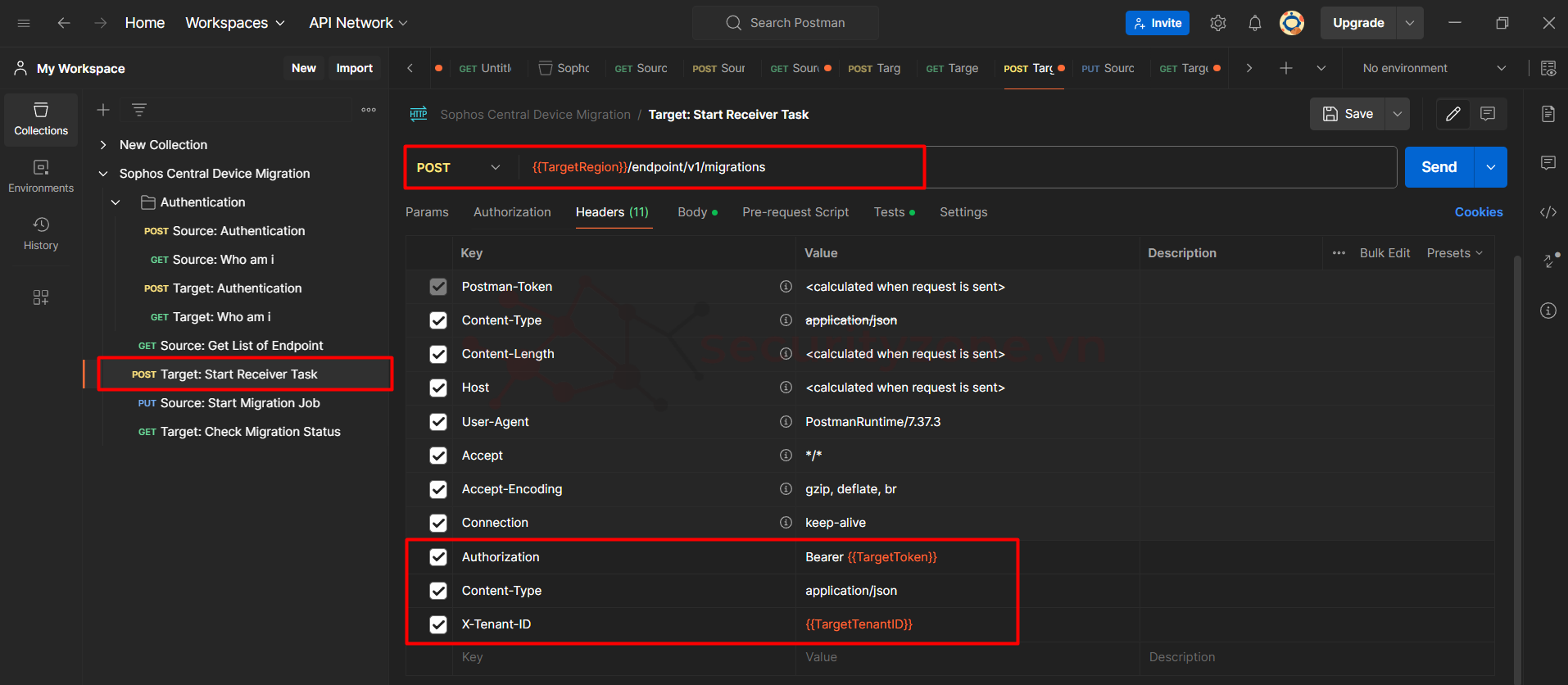This screenshot has height=685, width=1568.
Task: Collapse the Authentication folder
Action: tap(116, 202)
